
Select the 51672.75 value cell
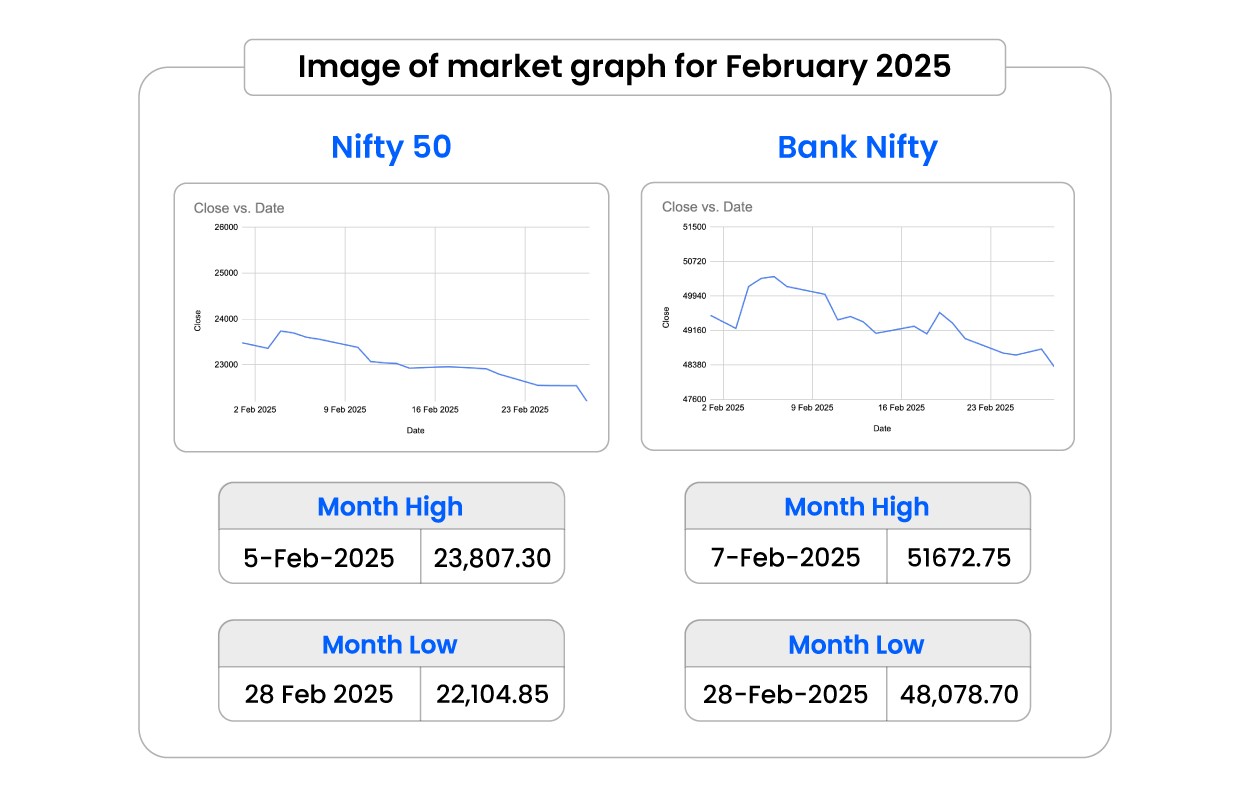[958, 558]
